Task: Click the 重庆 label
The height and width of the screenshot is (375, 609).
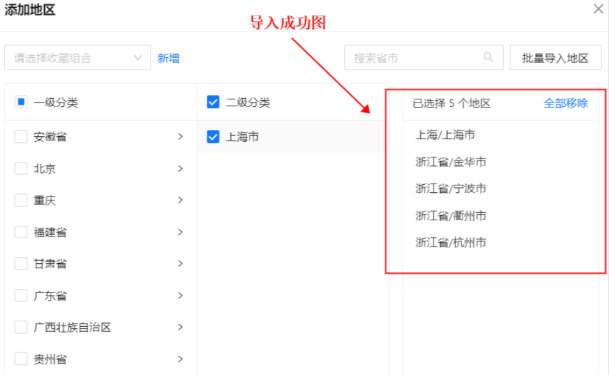Action: pyautogui.click(x=45, y=200)
